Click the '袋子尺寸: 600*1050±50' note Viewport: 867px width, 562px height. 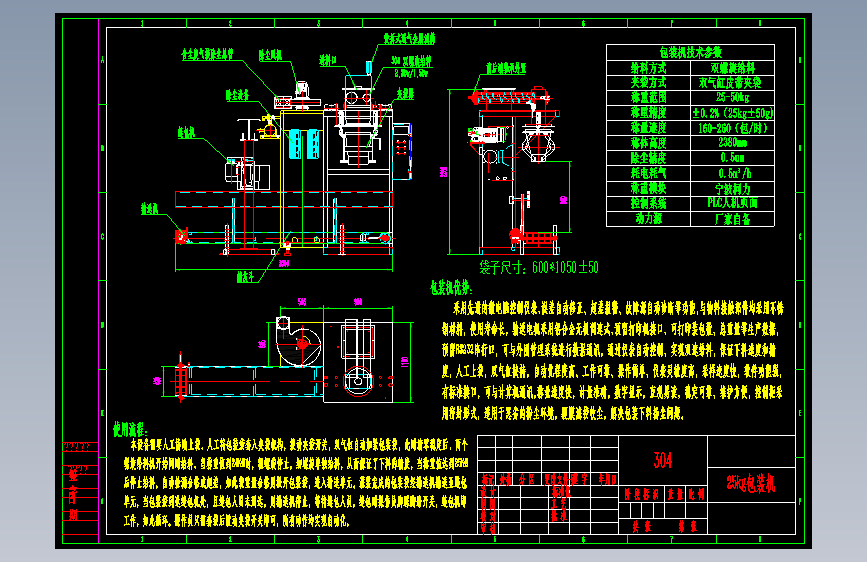click(x=539, y=268)
